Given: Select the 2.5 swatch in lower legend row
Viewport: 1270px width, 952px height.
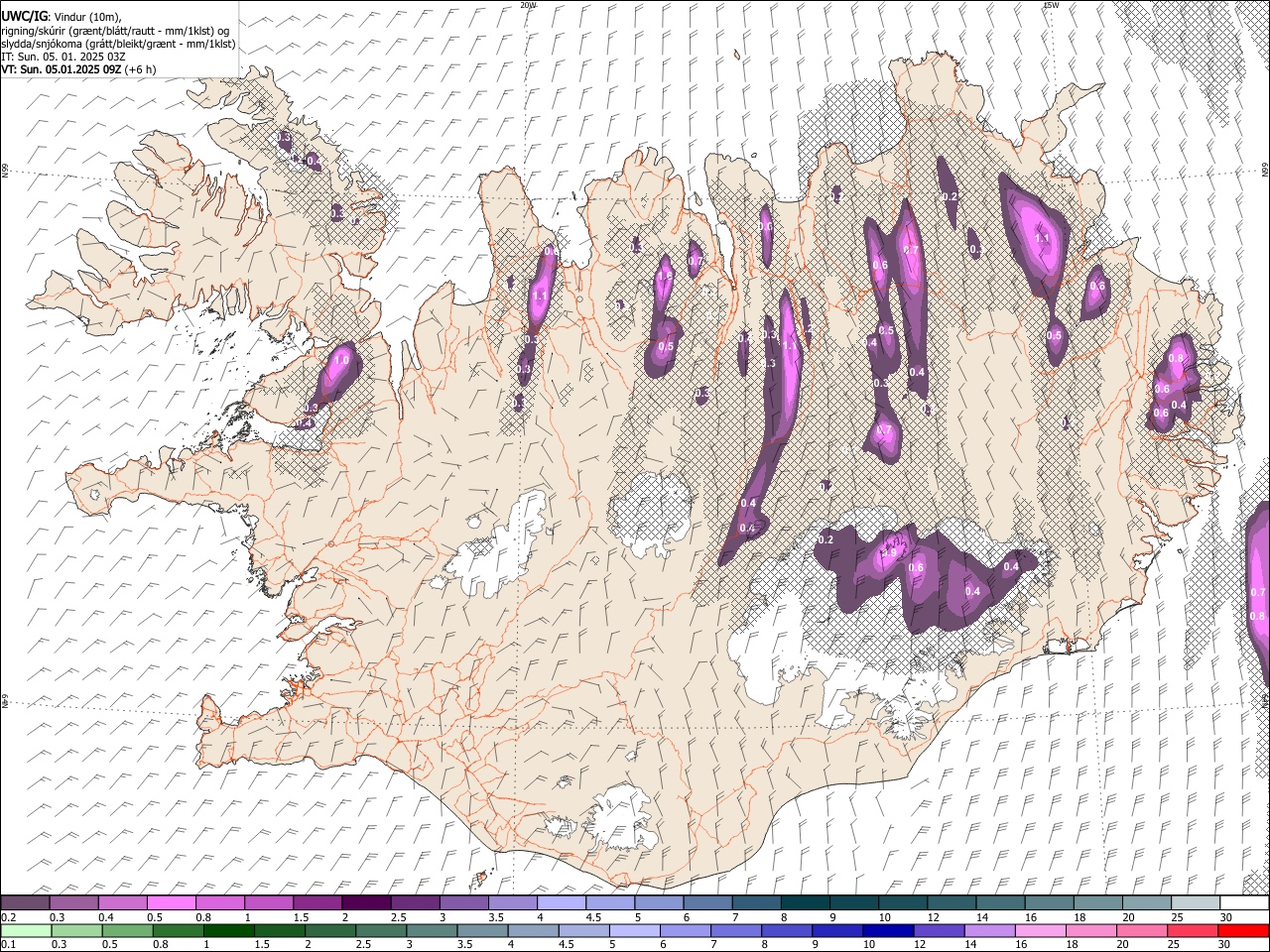Looking at the screenshot, I should click(x=381, y=930).
